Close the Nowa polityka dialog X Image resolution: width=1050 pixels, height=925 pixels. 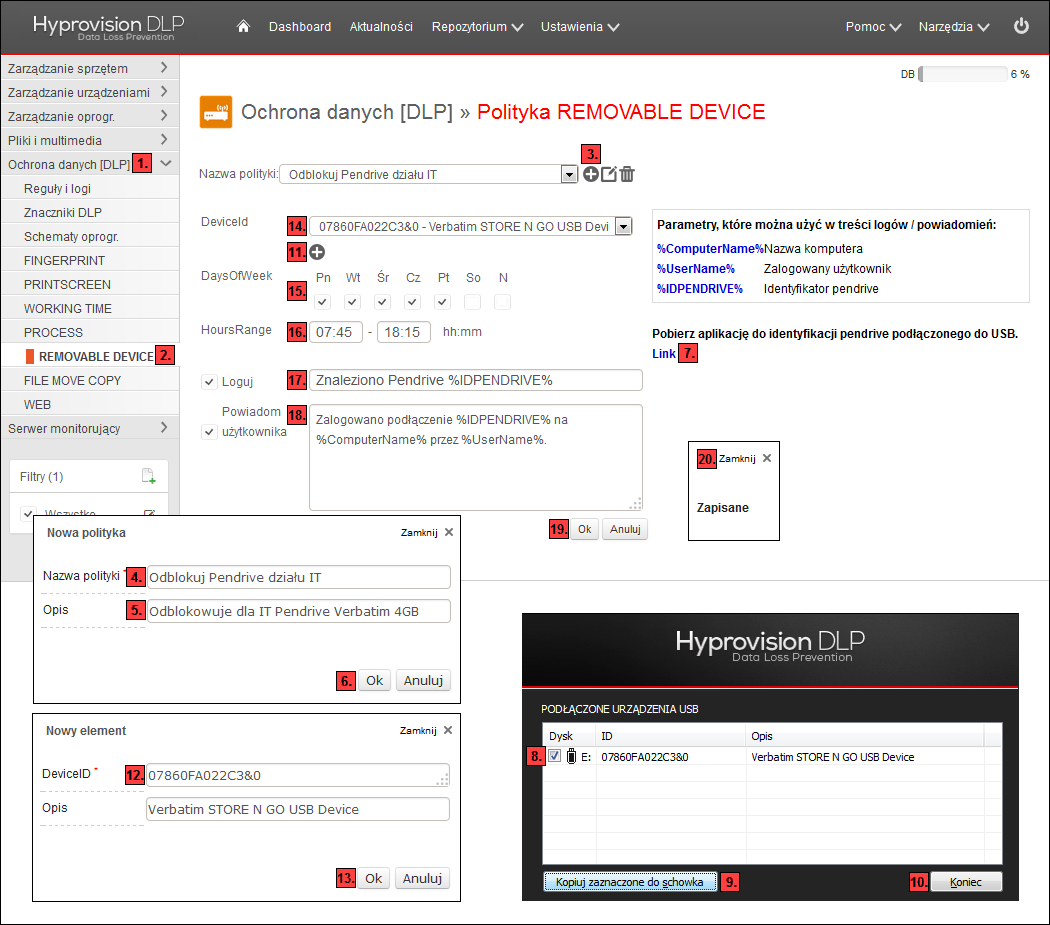(x=449, y=532)
